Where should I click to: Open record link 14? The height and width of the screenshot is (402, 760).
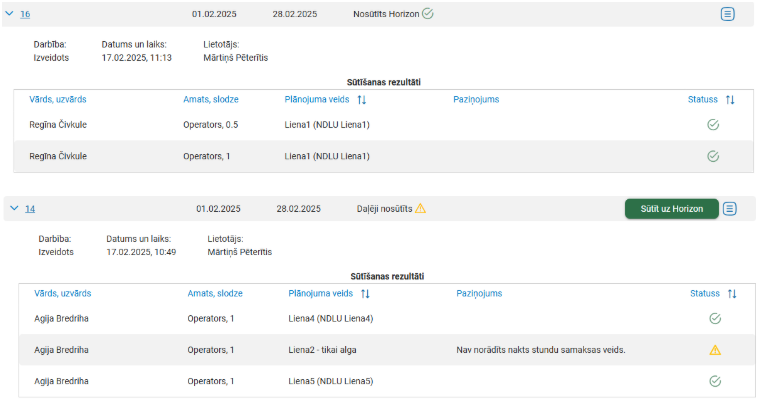[30, 209]
